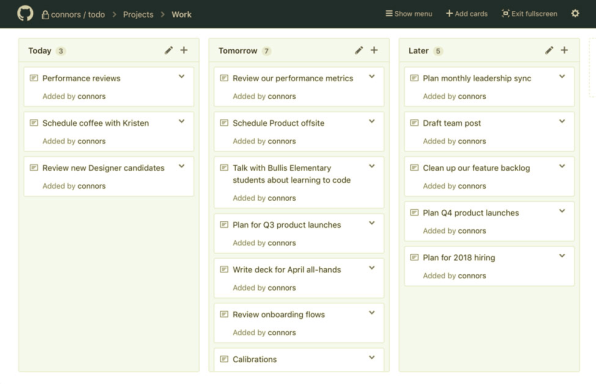Expand options for Performance reviews card

click(x=182, y=76)
